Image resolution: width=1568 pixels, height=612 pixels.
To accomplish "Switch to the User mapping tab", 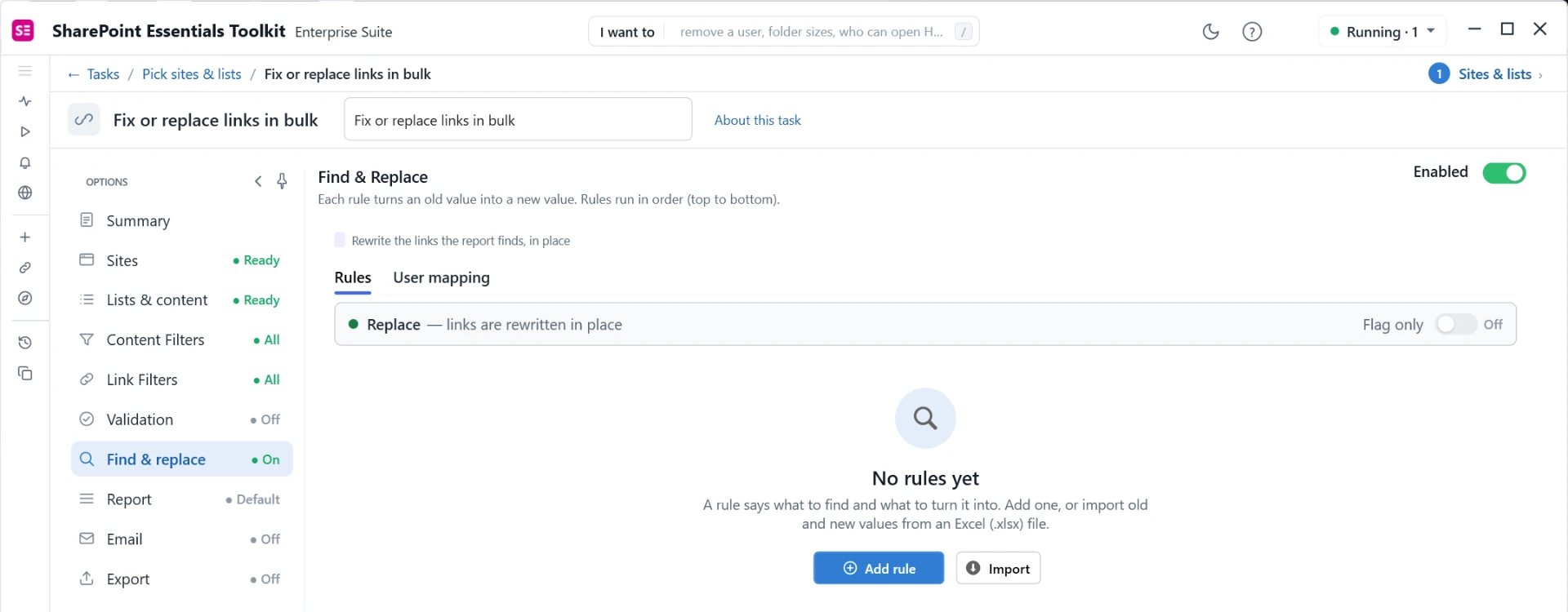I will 441,277.
